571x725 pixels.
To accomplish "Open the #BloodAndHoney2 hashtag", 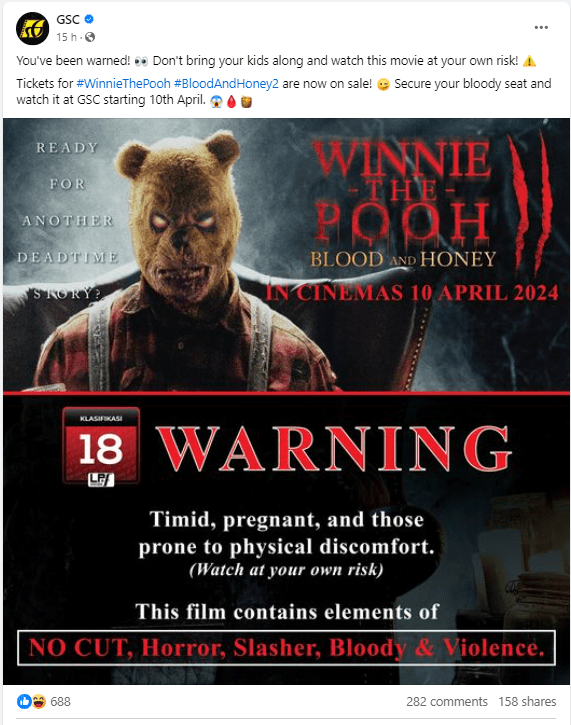I will point(226,84).
